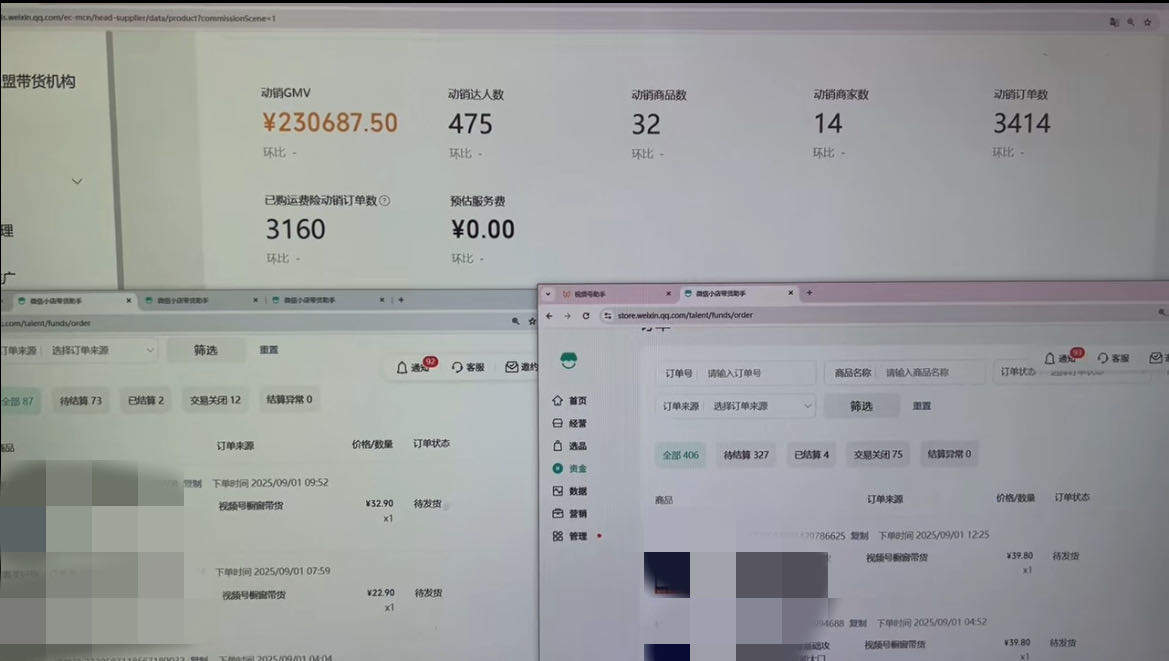Click the GMV value ¥230687.50
Viewport: 1169px width, 661px height.
(x=330, y=123)
